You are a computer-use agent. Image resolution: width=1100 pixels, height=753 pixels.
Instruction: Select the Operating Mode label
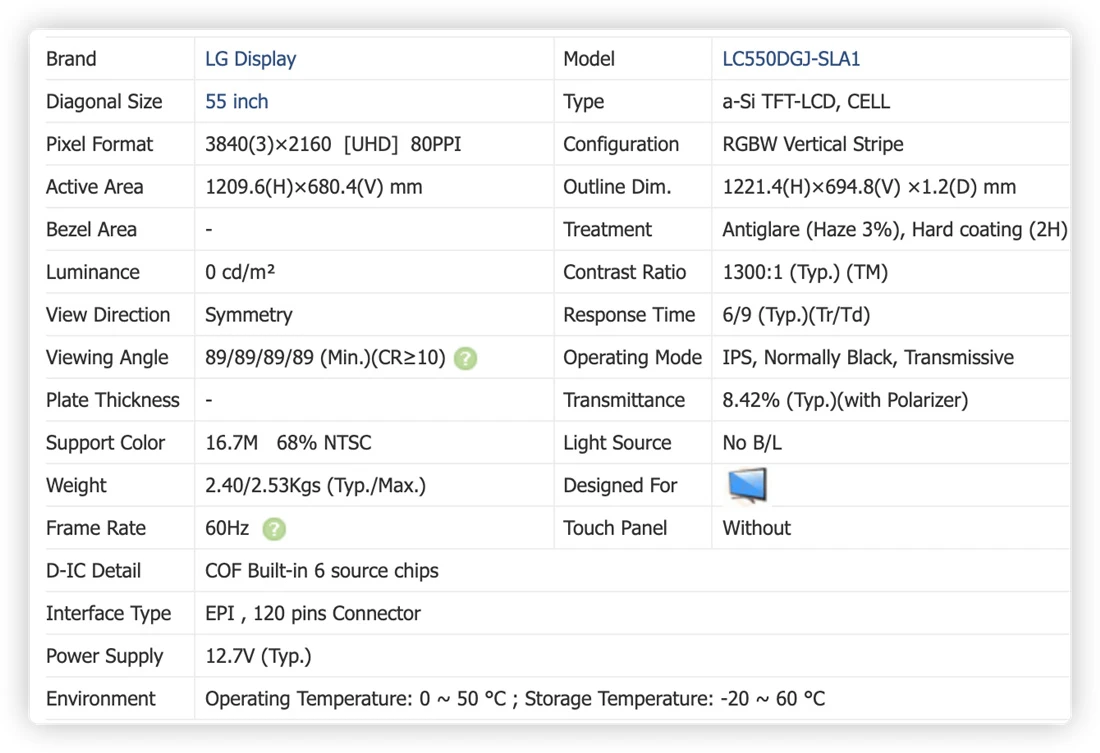click(632, 358)
